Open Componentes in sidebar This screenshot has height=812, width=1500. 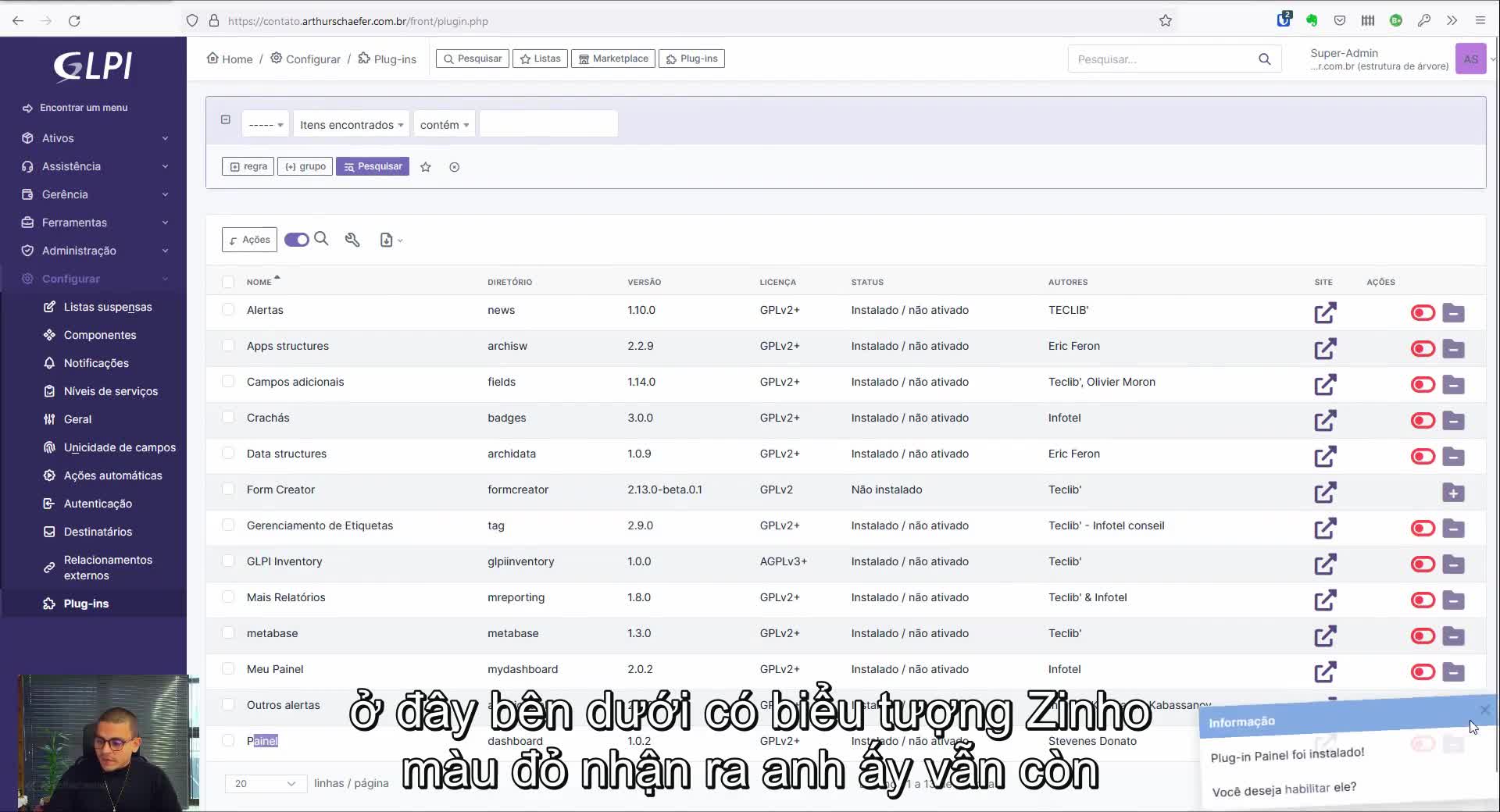(100, 335)
